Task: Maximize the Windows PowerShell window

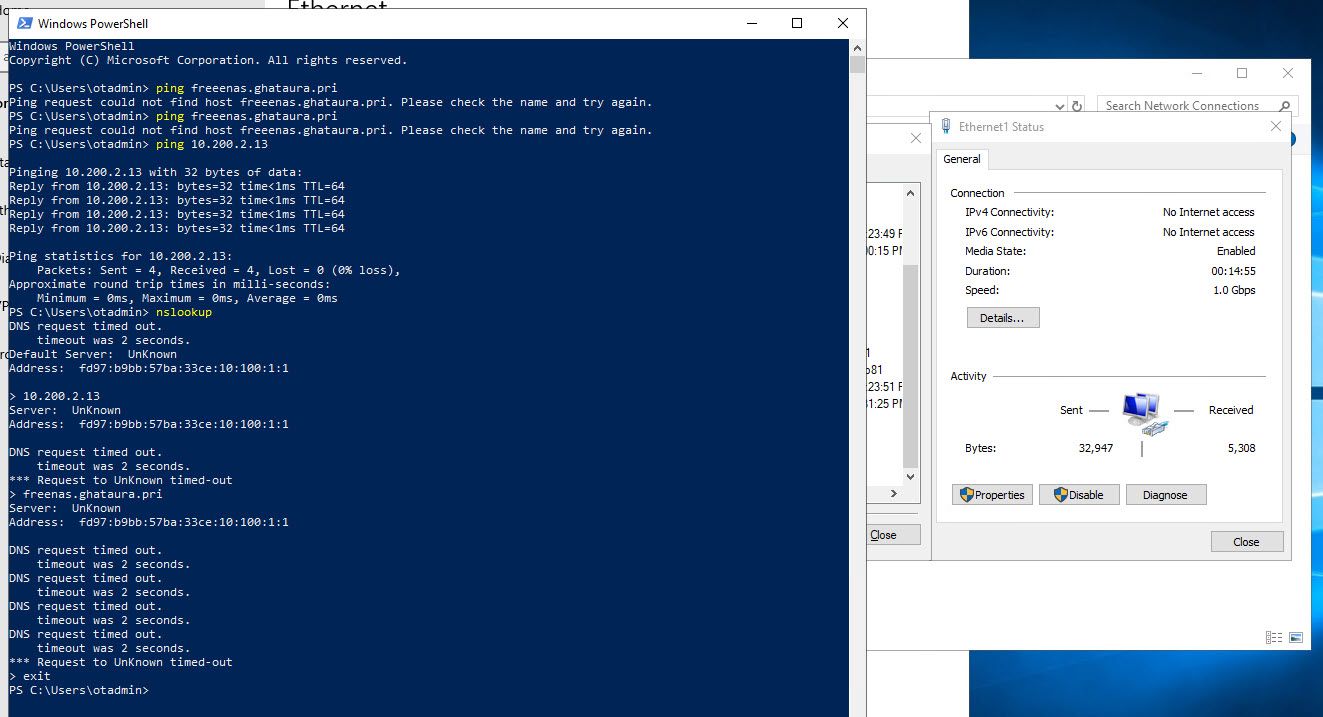Action: click(x=797, y=23)
